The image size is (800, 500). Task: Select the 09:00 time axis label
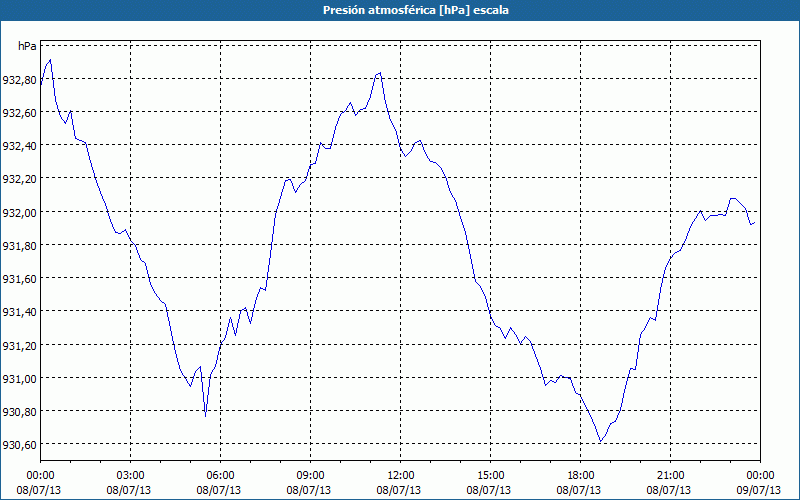tap(310, 476)
